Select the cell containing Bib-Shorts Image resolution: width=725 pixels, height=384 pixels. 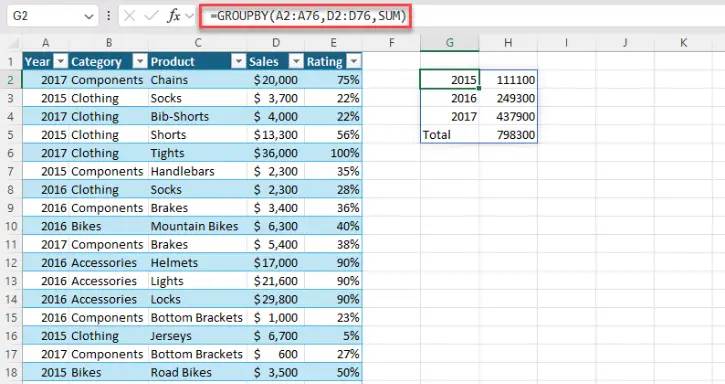click(198, 116)
